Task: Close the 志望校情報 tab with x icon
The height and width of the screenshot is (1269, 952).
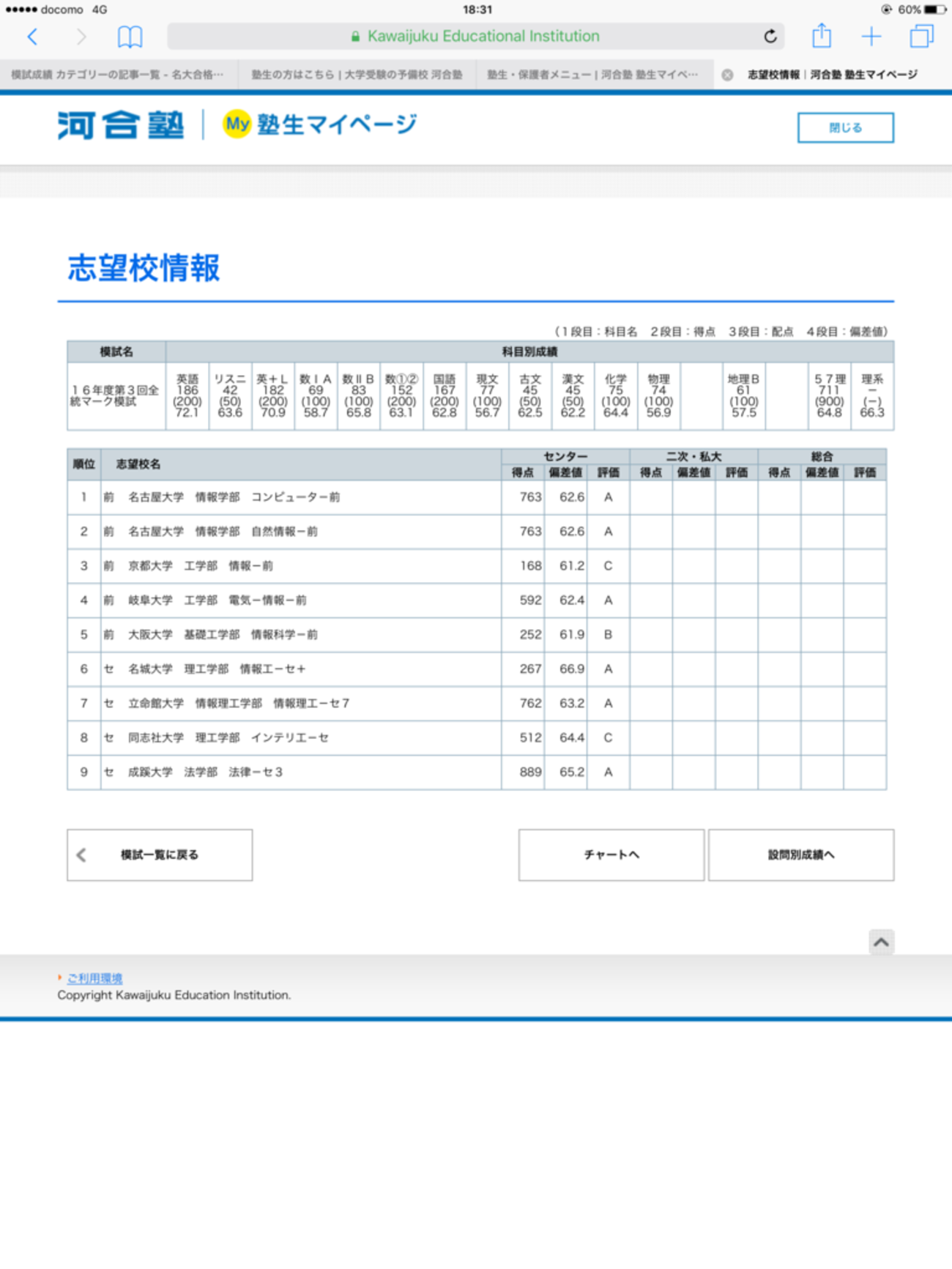Action: [727, 75]
